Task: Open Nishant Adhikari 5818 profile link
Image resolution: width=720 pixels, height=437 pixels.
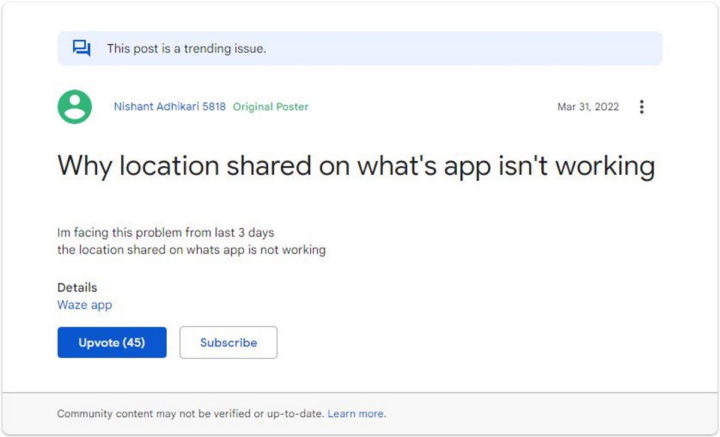Action: tap(168, 107)
